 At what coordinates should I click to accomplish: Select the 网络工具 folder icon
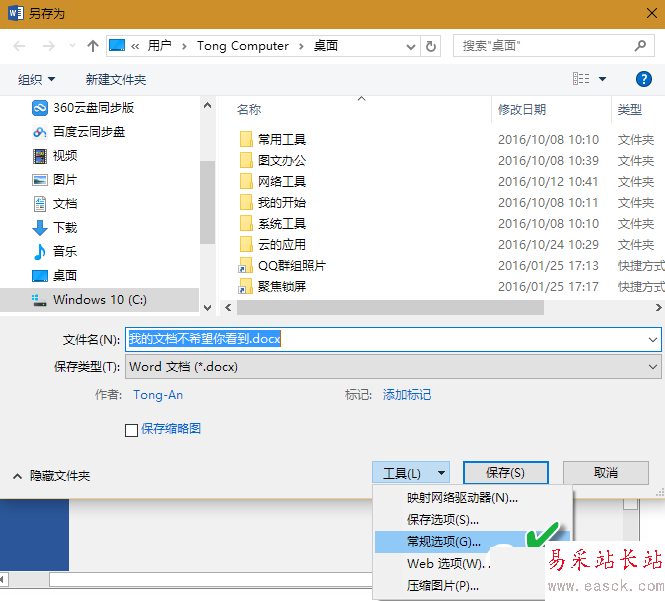(x=246, y=181)
